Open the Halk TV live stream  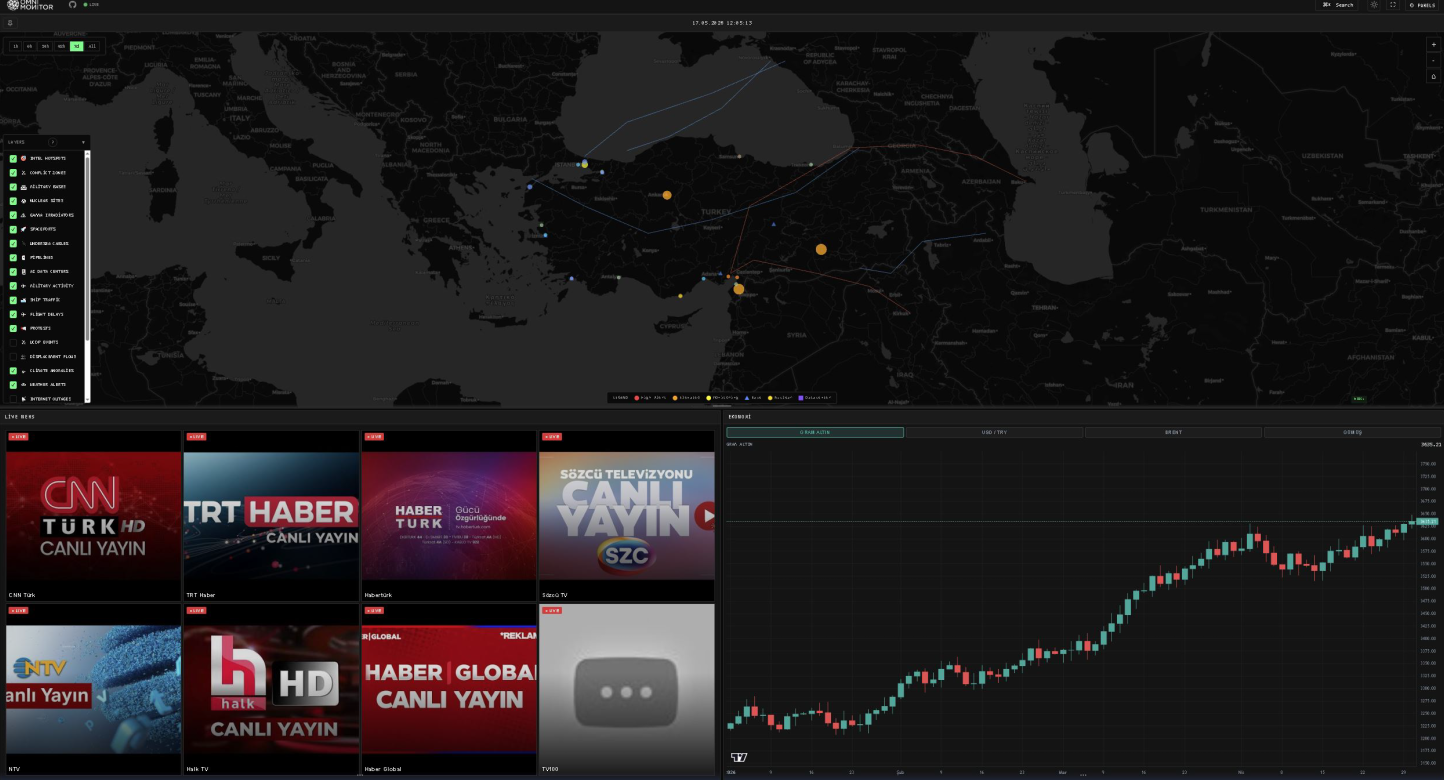pyautogui.click(x=271, y=689)
